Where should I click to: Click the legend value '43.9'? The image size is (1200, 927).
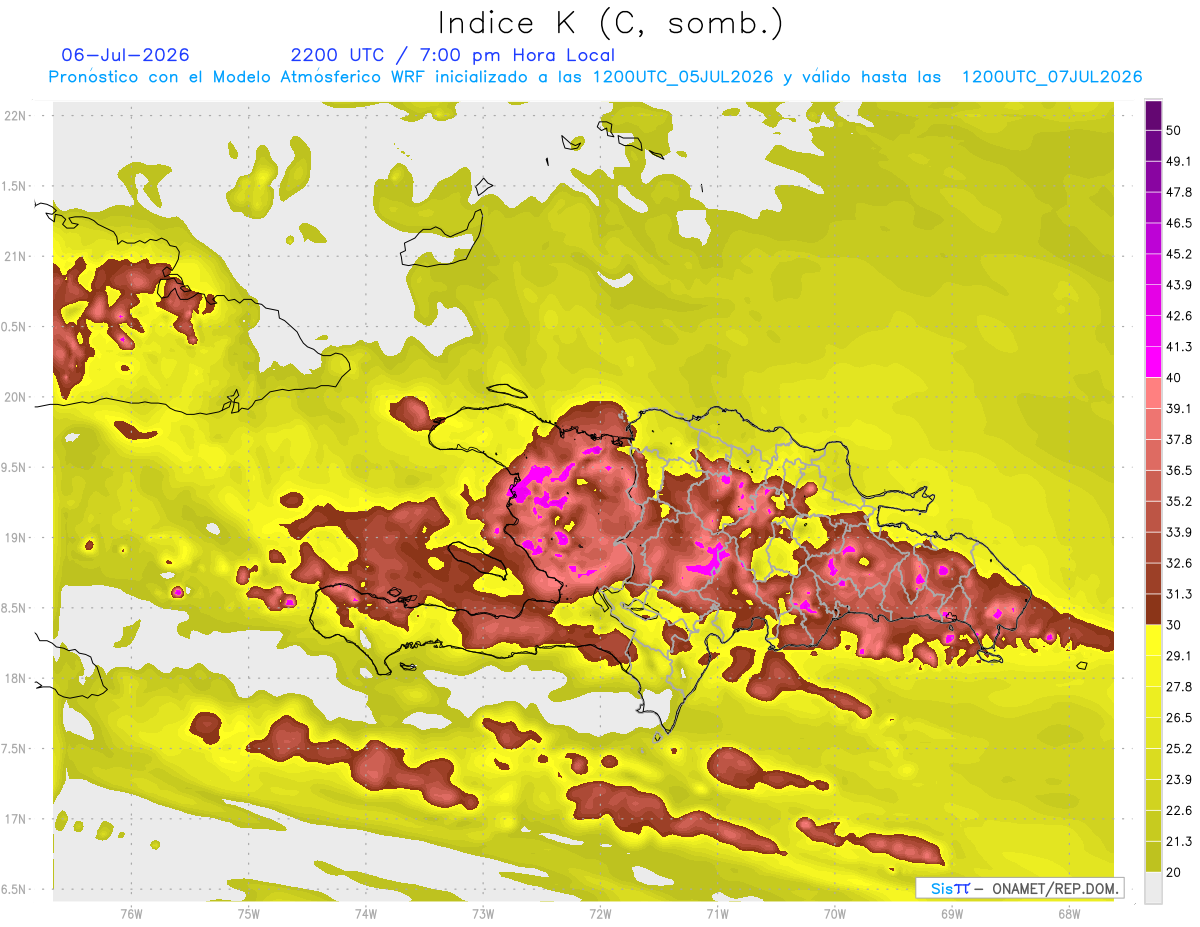1178,285
